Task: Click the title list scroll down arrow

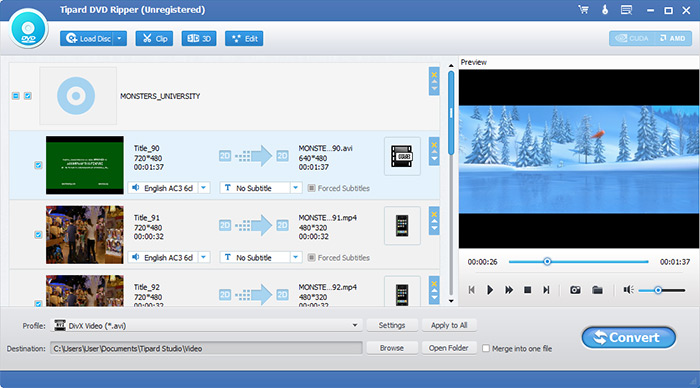Action: pyautogui.click(x=451, y=301)
